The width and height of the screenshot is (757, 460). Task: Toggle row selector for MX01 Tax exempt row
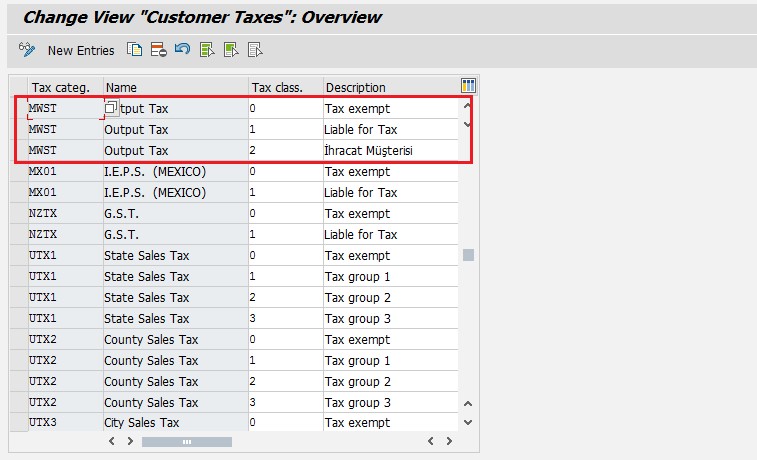click(18, 171)
